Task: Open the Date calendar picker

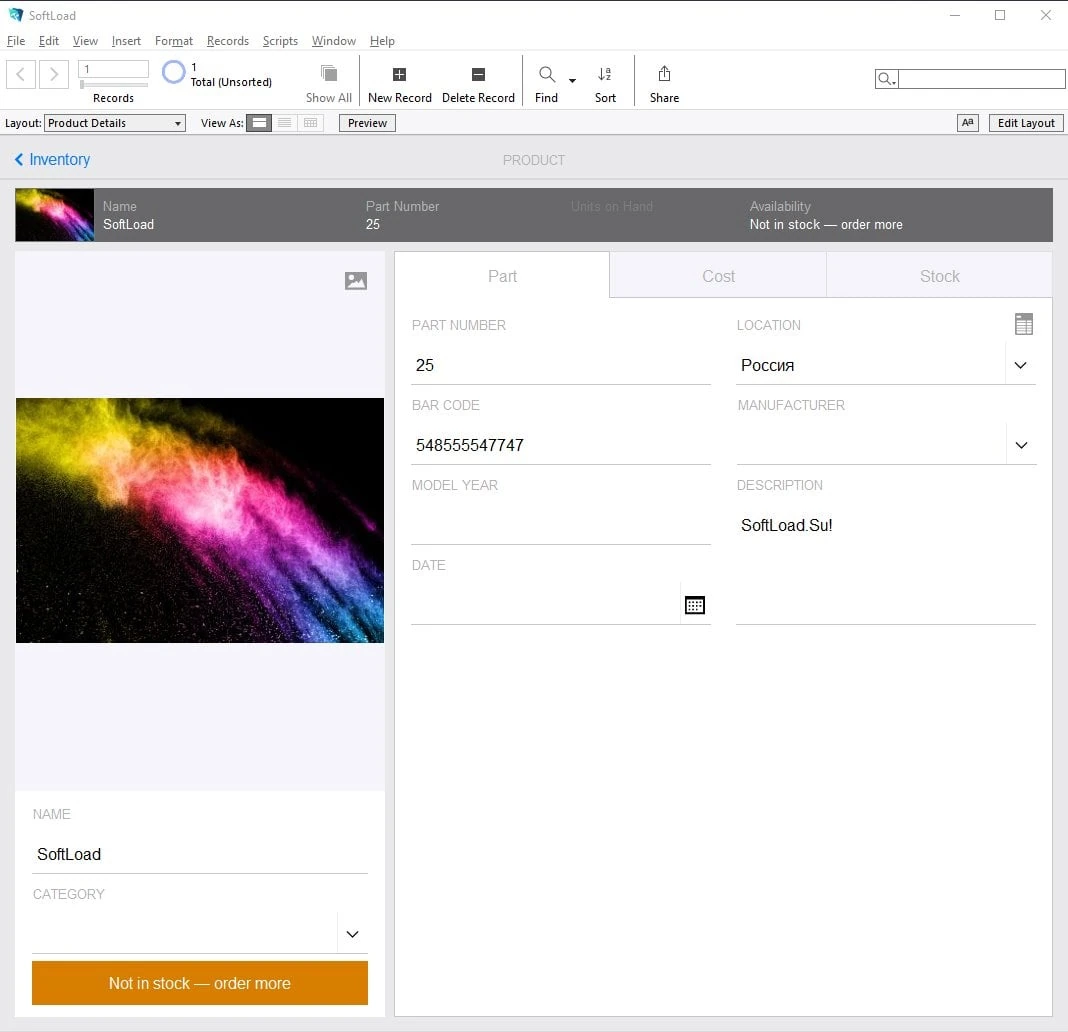Action: click(695, 605)
